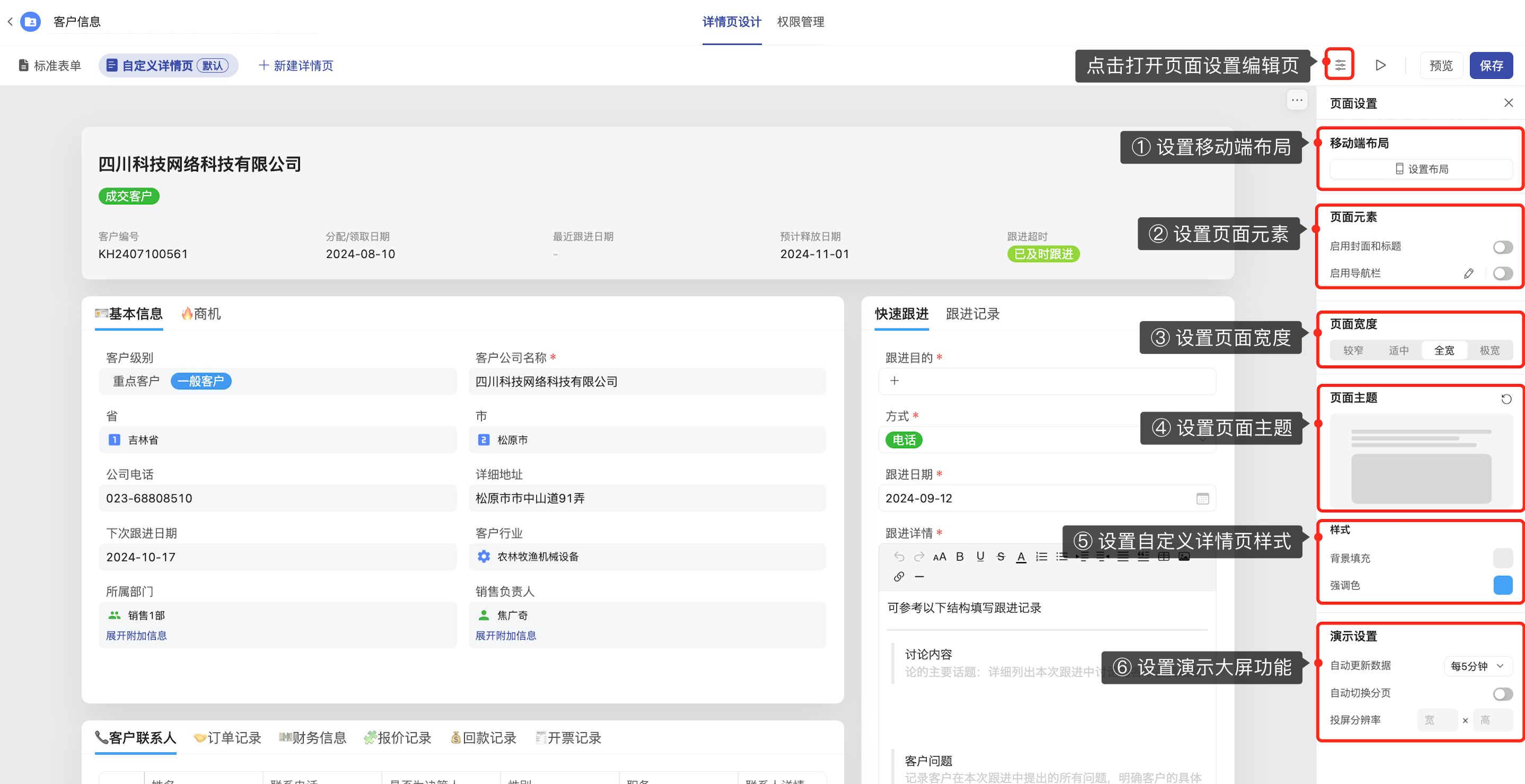Click the 页面主题 preview thumbnail
Screen dimensions: 1525x784
pos(1421,461)
